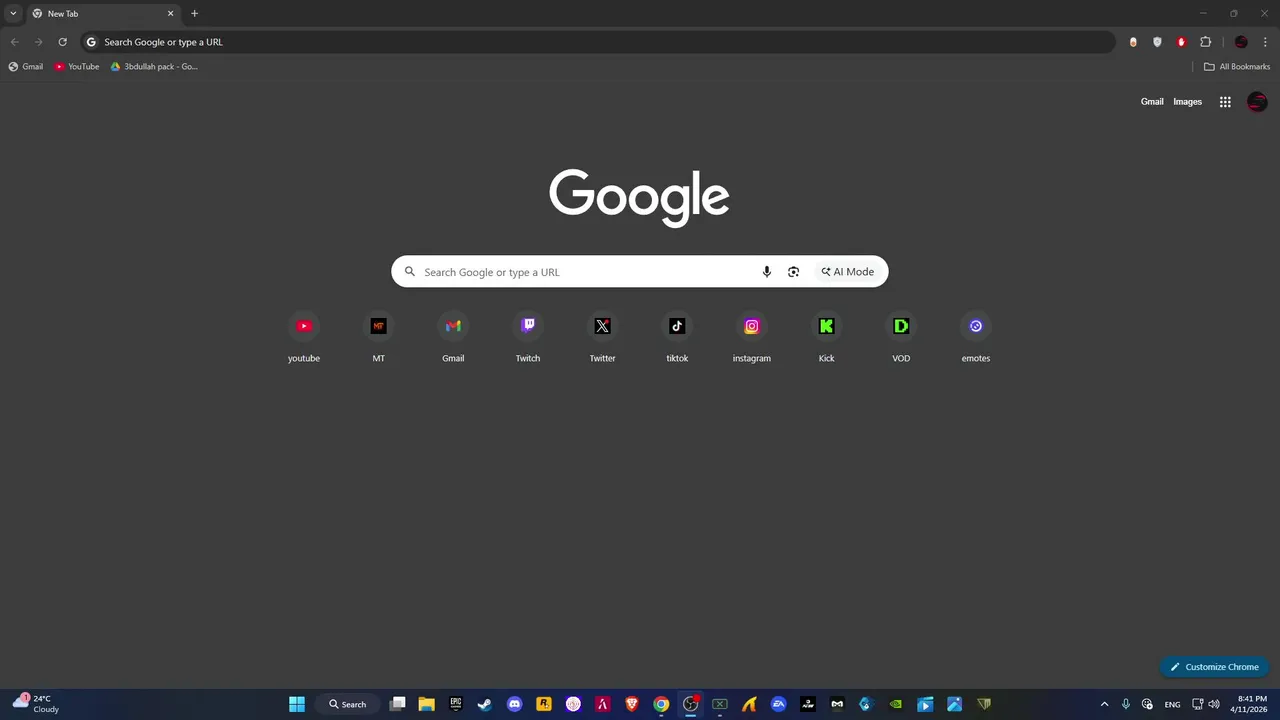Open the 3bdullah pack bookmark
Screen dimensions: 1280x720
[x=154, y=67]
